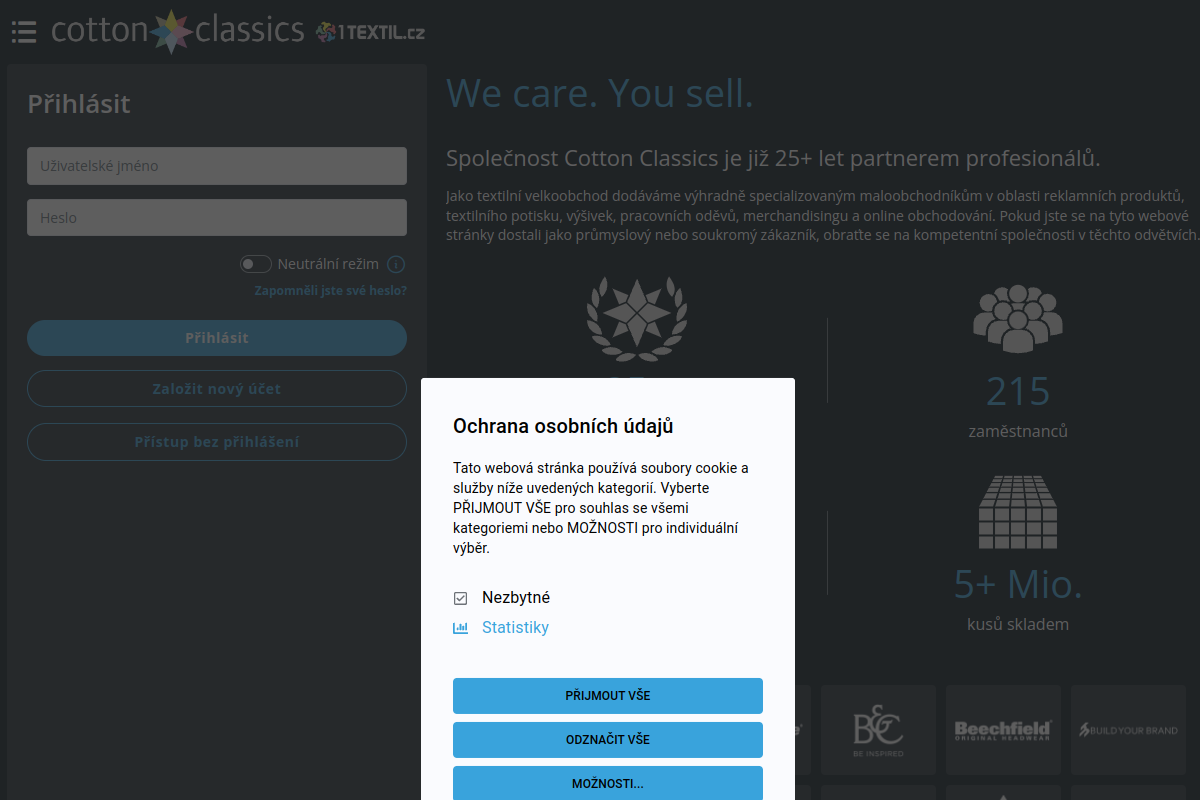This screenshot has width=1200, height=800.
Task: Click the Přihlásit panel heading
Action: [79, 104]
